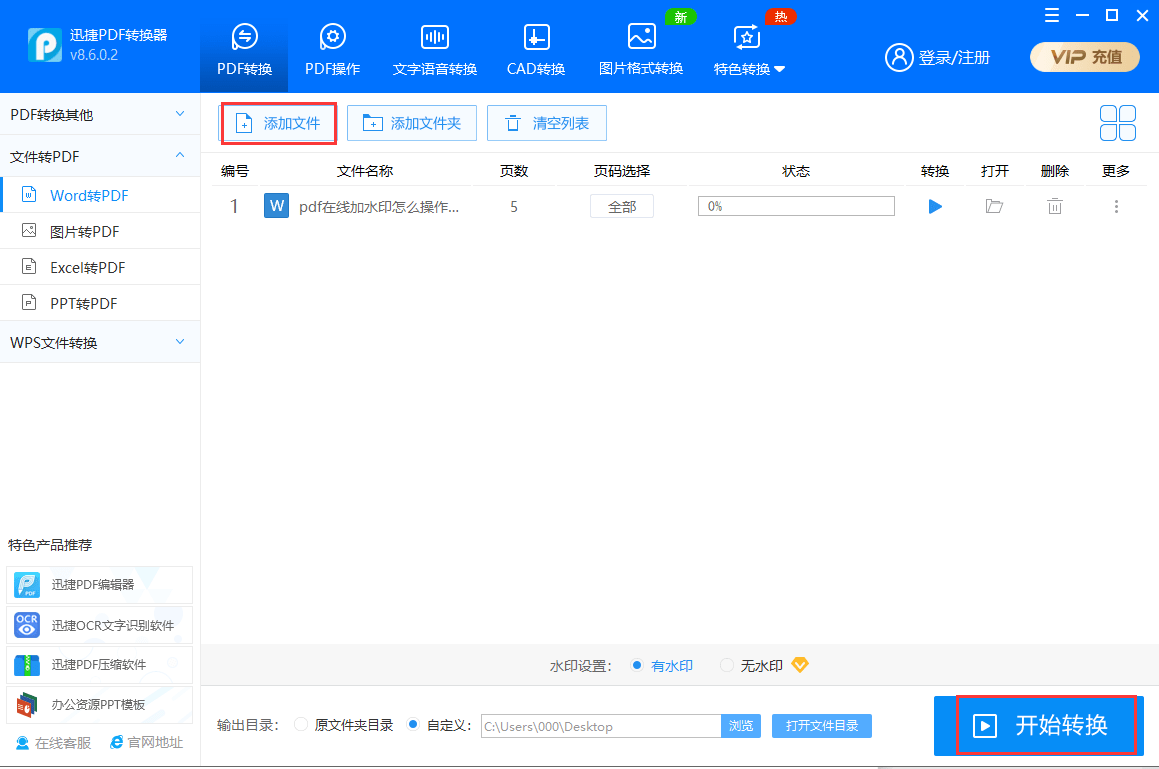
Task: Click the 添加文件夹 button
Action: (x=412, y=123)
